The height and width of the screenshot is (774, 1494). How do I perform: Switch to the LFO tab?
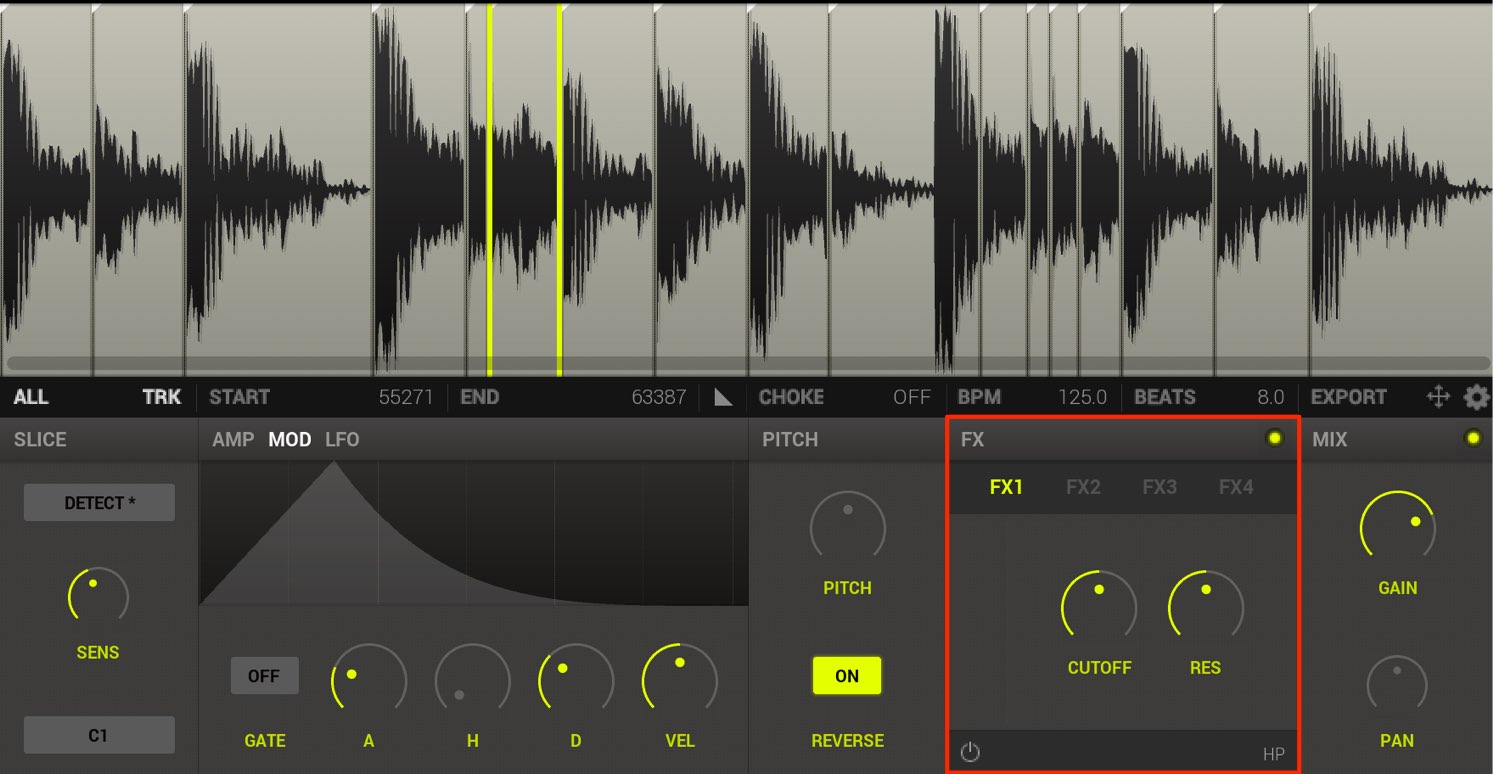pyautogui.click(x=342, y=439)
